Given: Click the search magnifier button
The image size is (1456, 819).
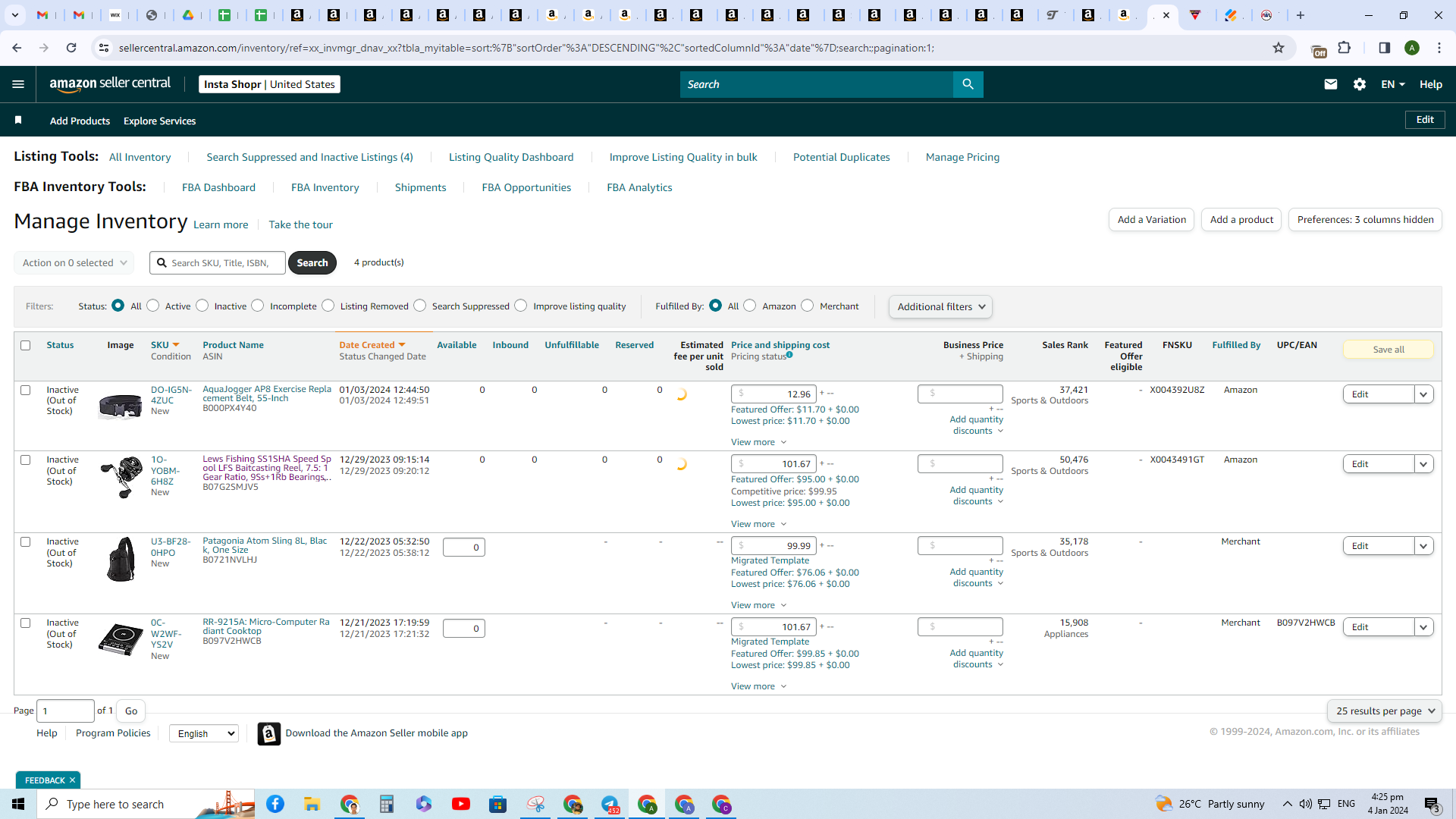Looking at the screenshot, I should [x=968, y=84].
